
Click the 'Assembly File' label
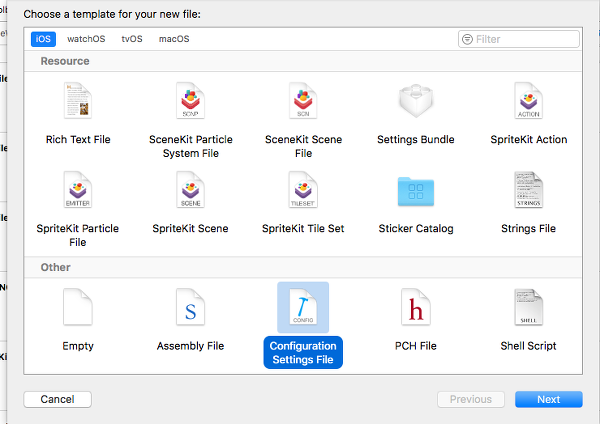(191, 346)
